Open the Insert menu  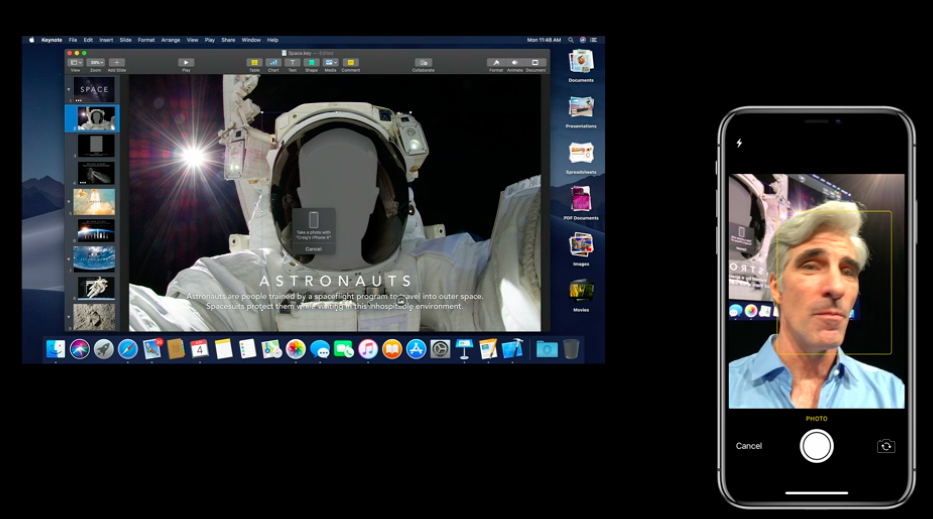click(106, 40)
